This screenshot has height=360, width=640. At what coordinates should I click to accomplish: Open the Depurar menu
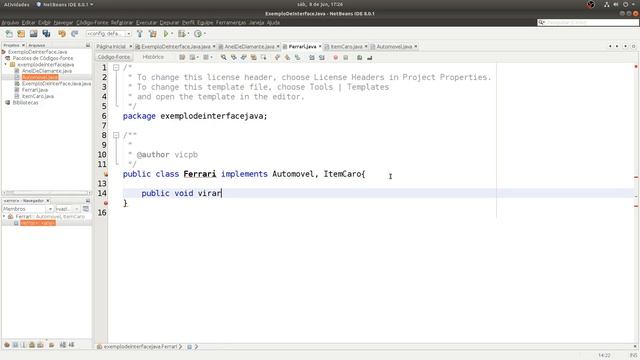point(169,22)
